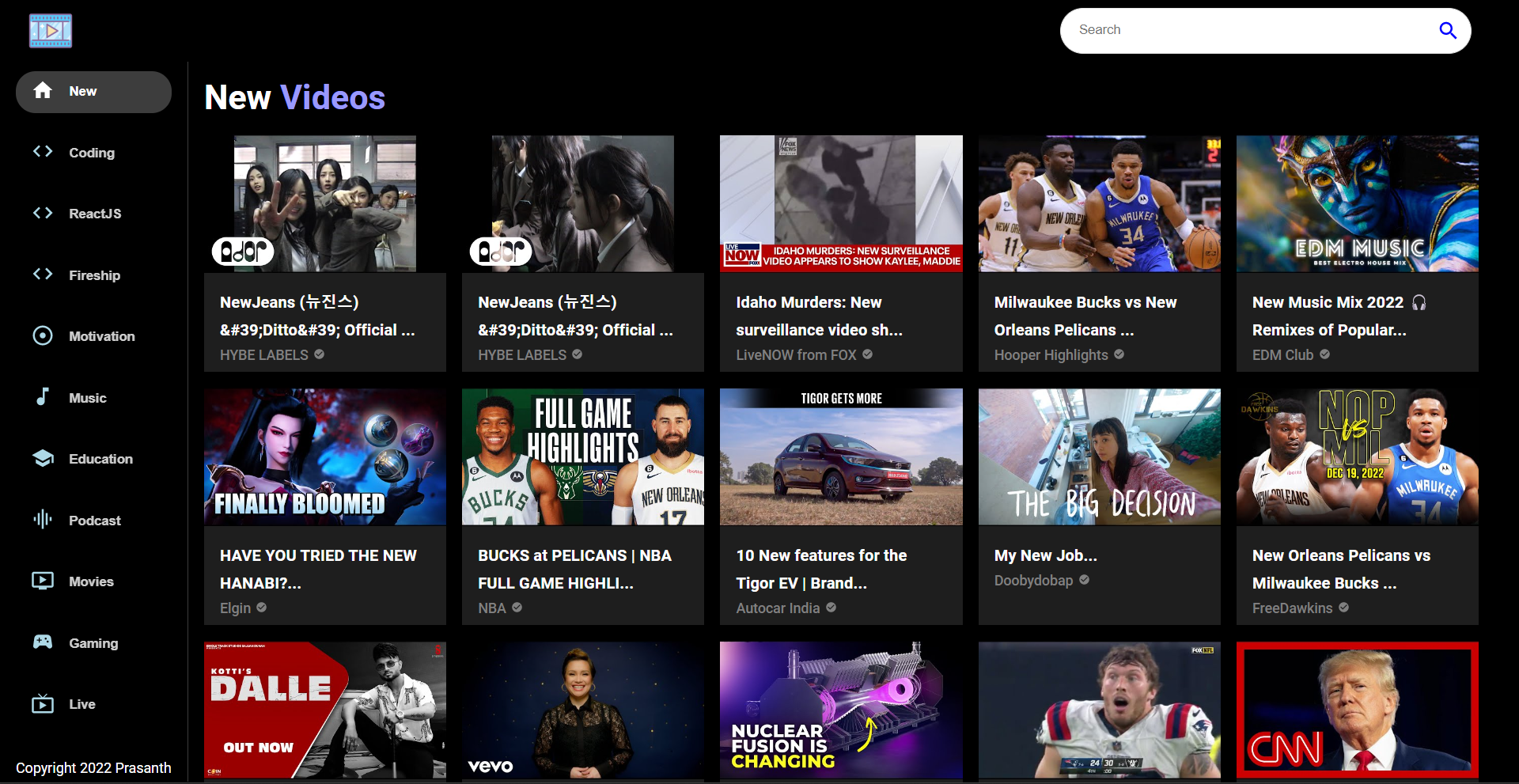The width and height of the screenshot is (1519, 784).
Task: Click the game controller Gaming icon
Action: [x=43, y=642]
